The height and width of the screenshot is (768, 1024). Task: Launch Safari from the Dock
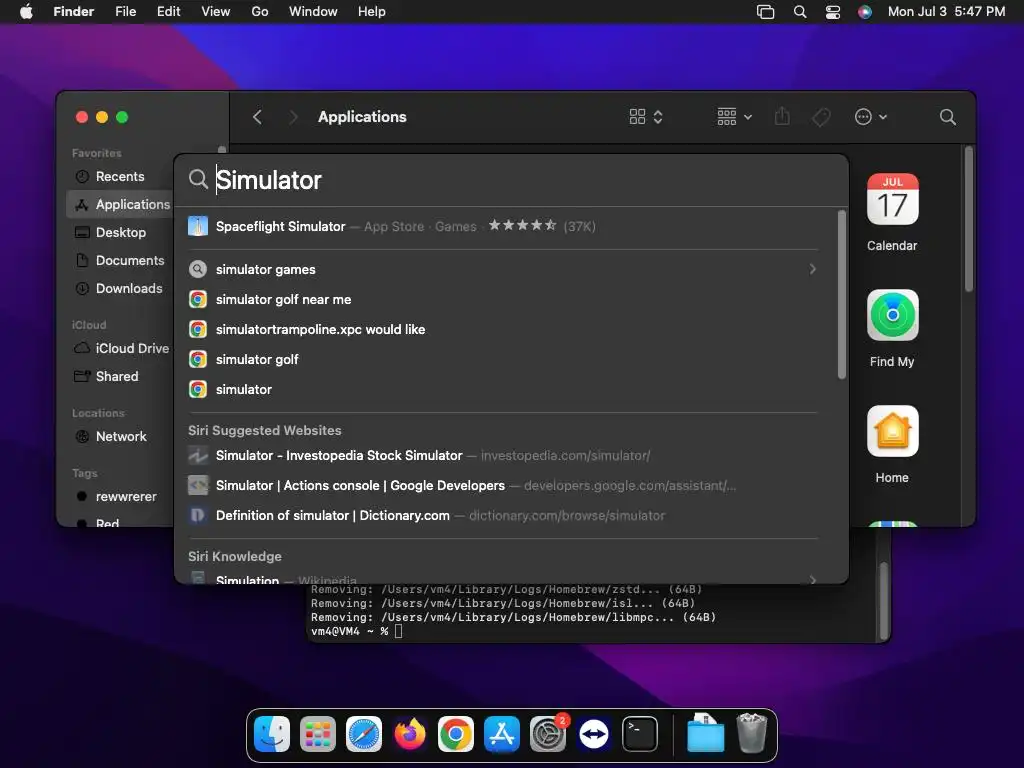click(x=364, y=734)
